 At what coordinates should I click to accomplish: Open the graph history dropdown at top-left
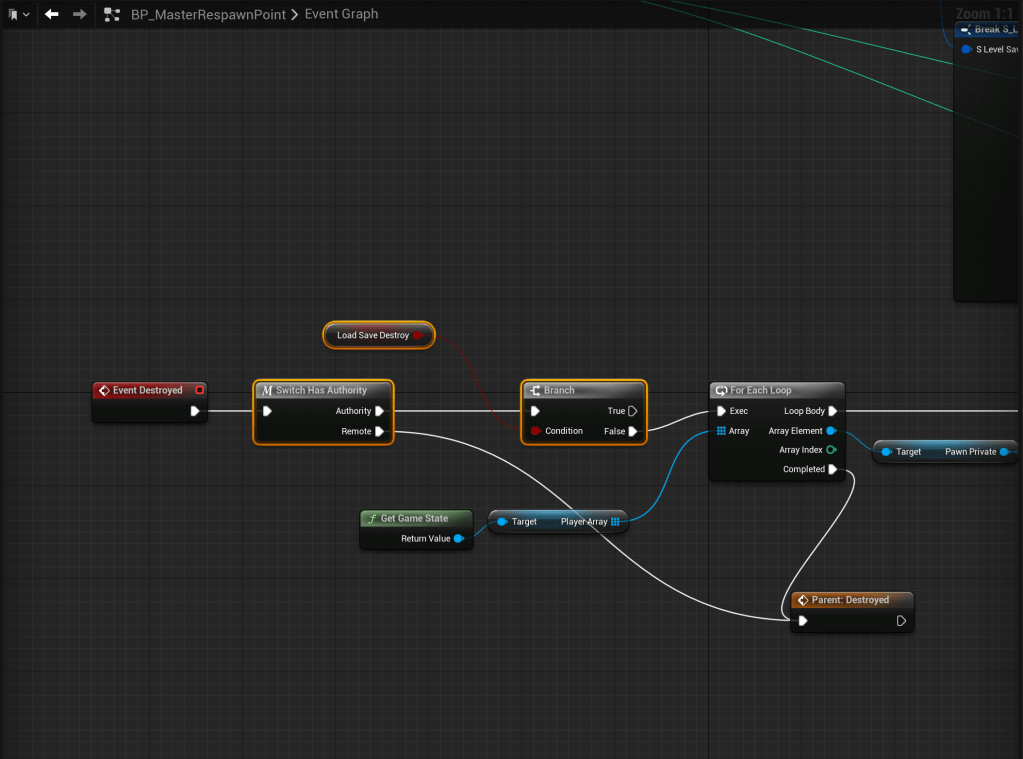coord(18,15)
